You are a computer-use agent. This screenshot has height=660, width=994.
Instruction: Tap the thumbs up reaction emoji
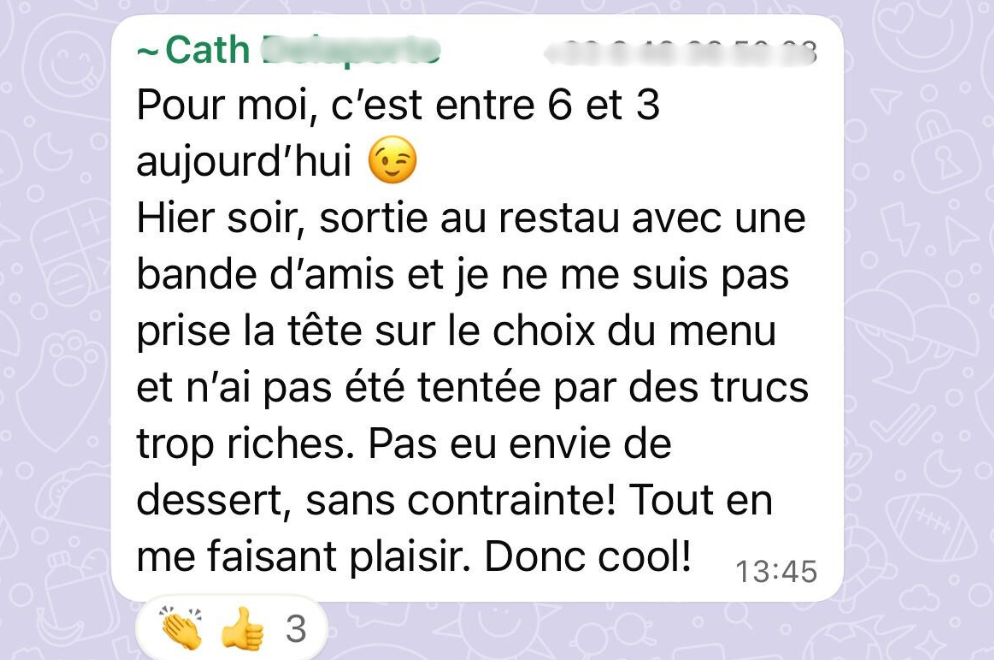pyautogui.click(x=242, y=628)
